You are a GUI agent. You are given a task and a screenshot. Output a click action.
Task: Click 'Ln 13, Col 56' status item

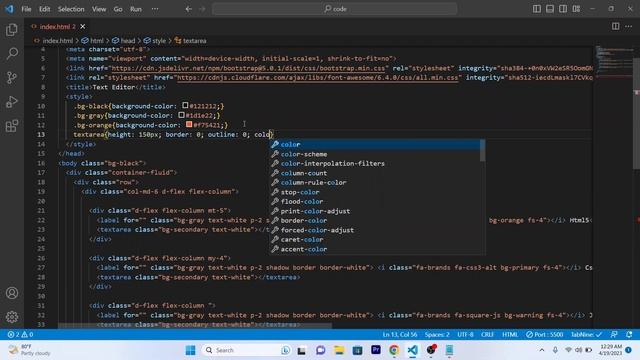[x=400, y=334]
